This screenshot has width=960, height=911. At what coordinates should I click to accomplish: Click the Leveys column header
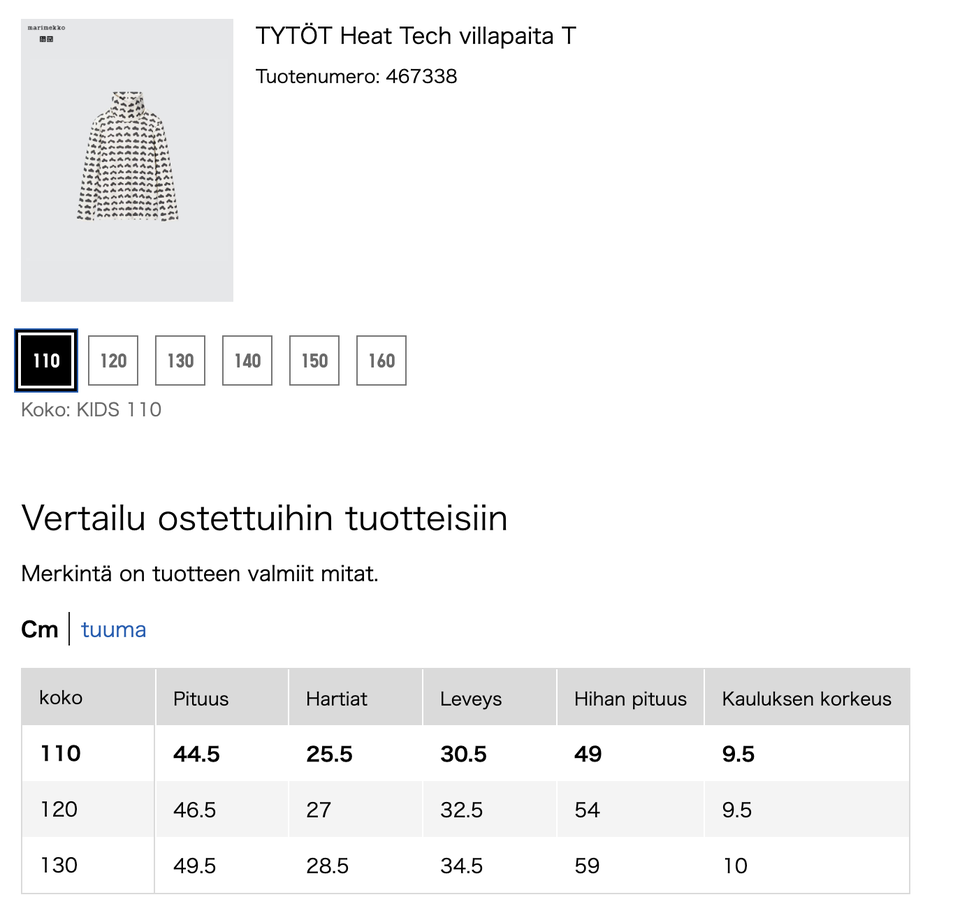click(x=470, y=699)
